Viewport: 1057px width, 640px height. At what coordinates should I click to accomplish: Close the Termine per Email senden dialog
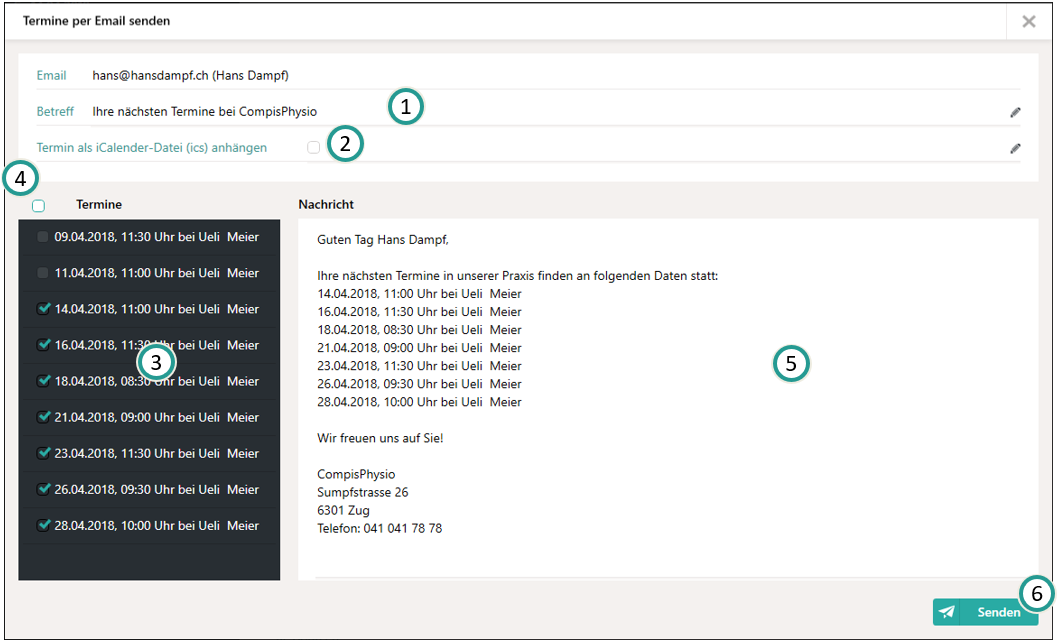(1029, 22)
